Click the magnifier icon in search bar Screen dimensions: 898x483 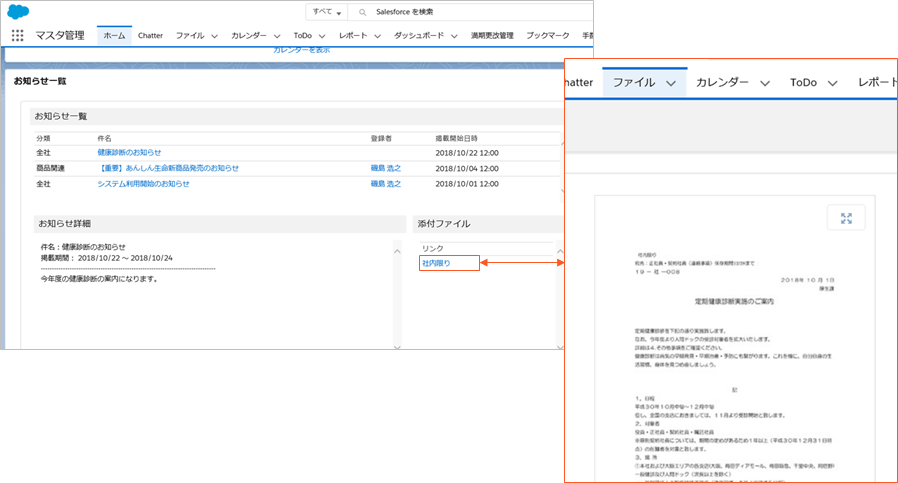pyautogui.click(x=363, y=12)
